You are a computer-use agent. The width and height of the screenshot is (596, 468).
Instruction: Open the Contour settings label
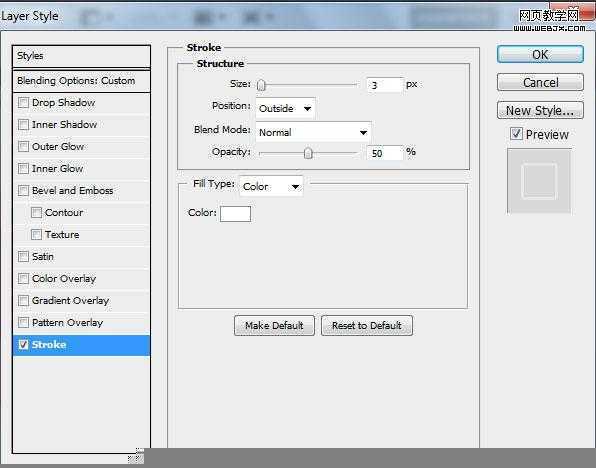tap(64, 213)
